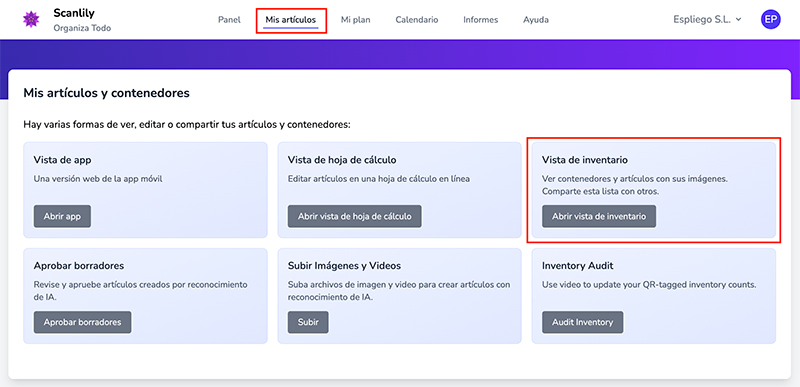Screen dimensions: 800x387
Task: Click the Scanlily purple flower logo
Action: (x=31, y=19)
